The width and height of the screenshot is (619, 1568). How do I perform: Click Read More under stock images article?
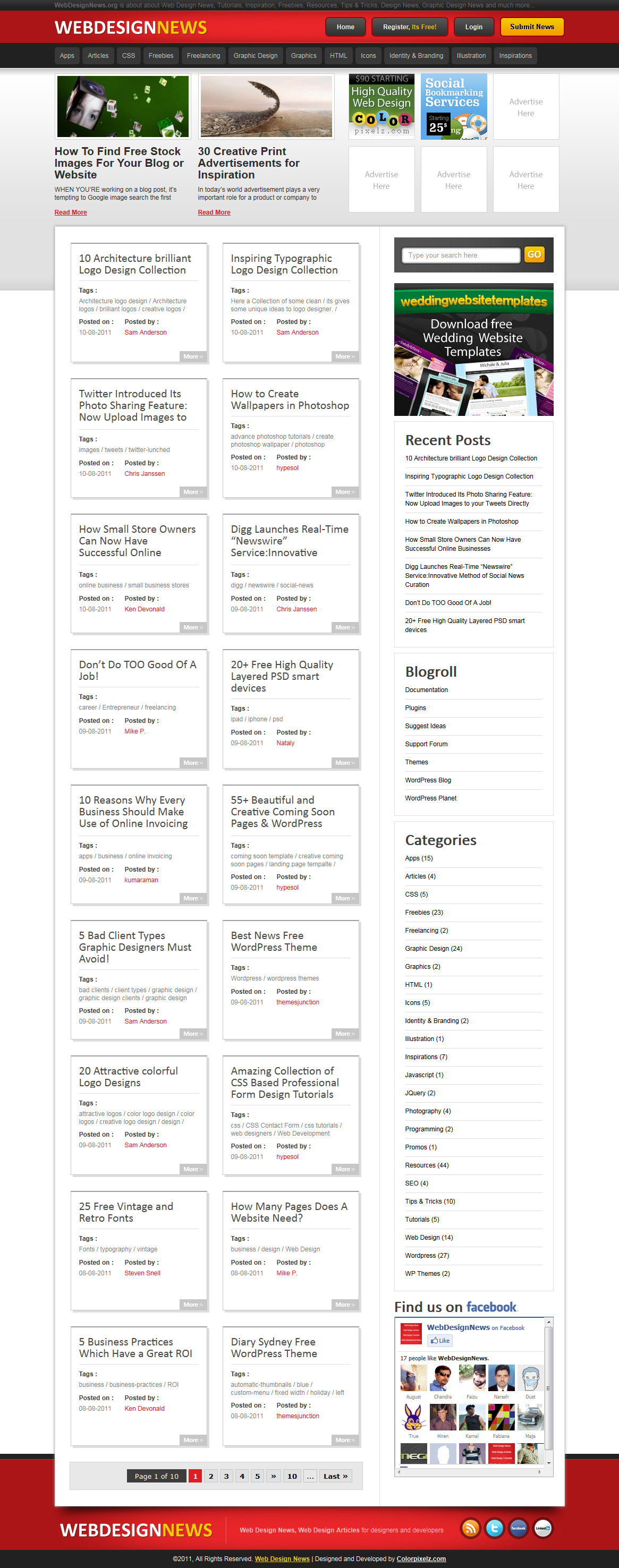pyautogui.click(x=71, y=212)
